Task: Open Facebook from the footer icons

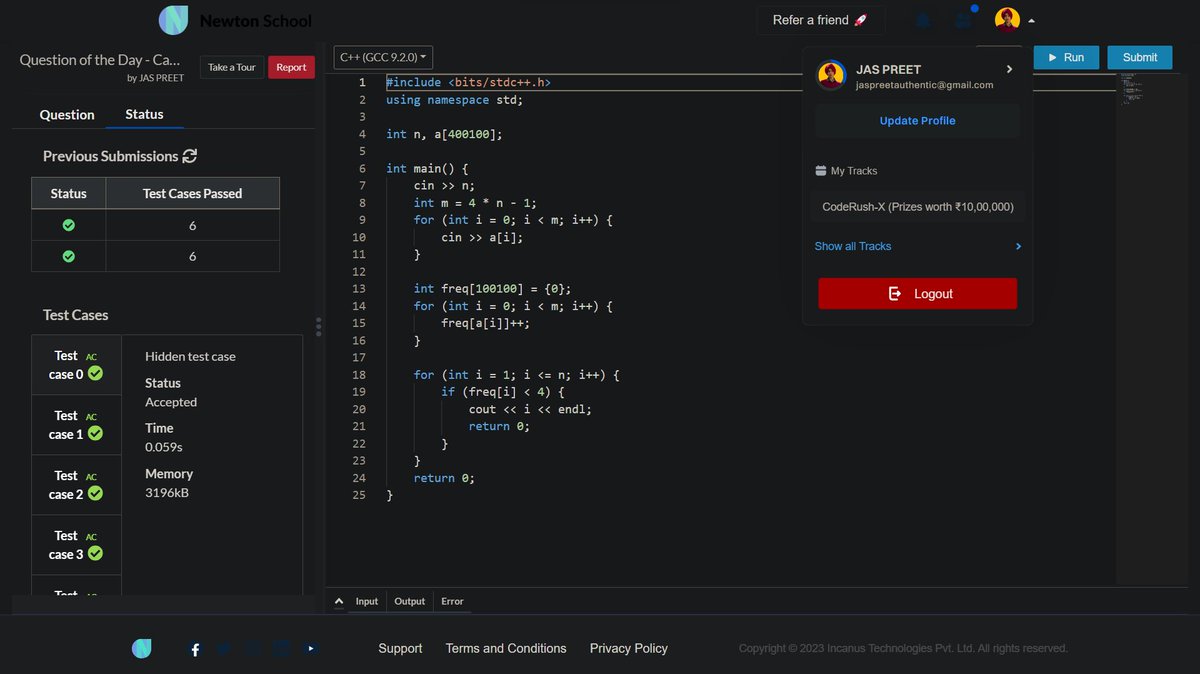Action: 194,649
